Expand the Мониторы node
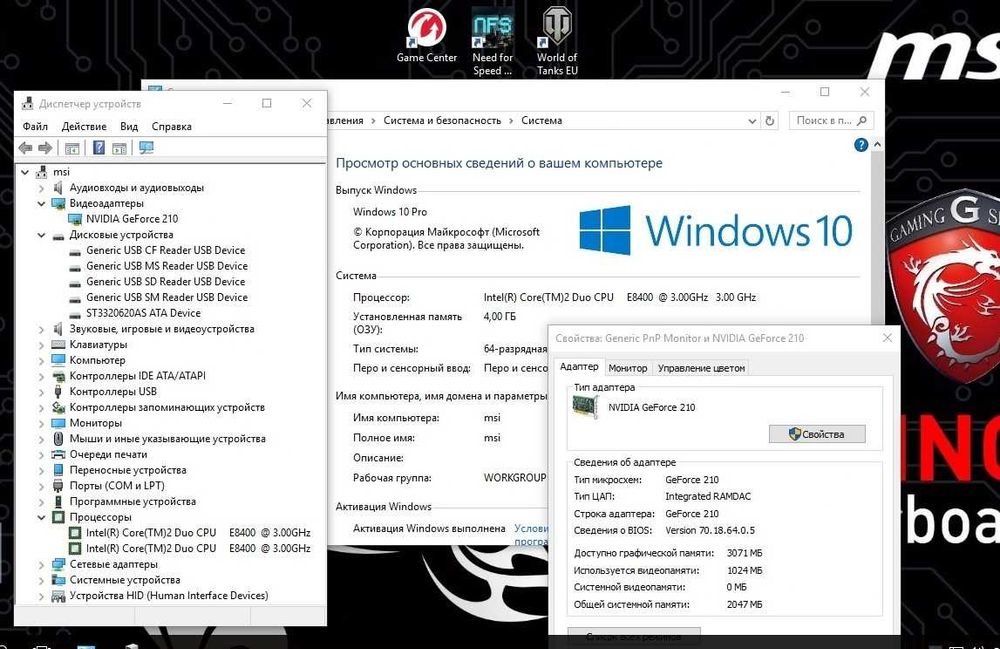The width and height of the screenshot is (1000, 649). click(x=41, y=423)
